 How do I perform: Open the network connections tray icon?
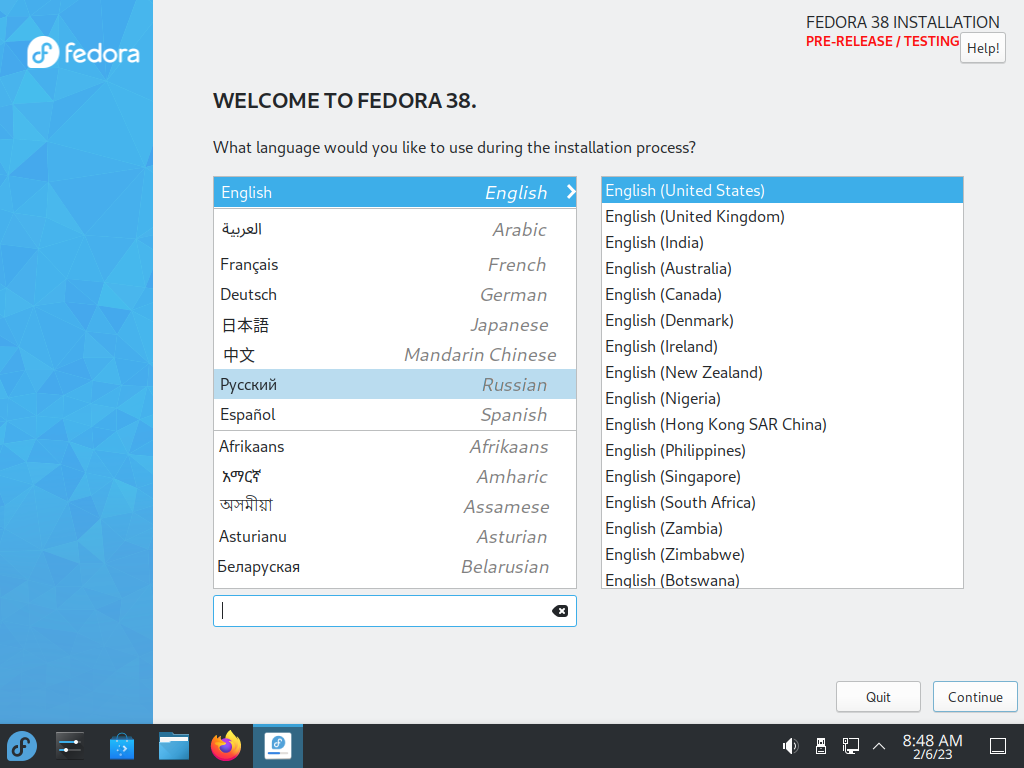(x=850, y=746)
